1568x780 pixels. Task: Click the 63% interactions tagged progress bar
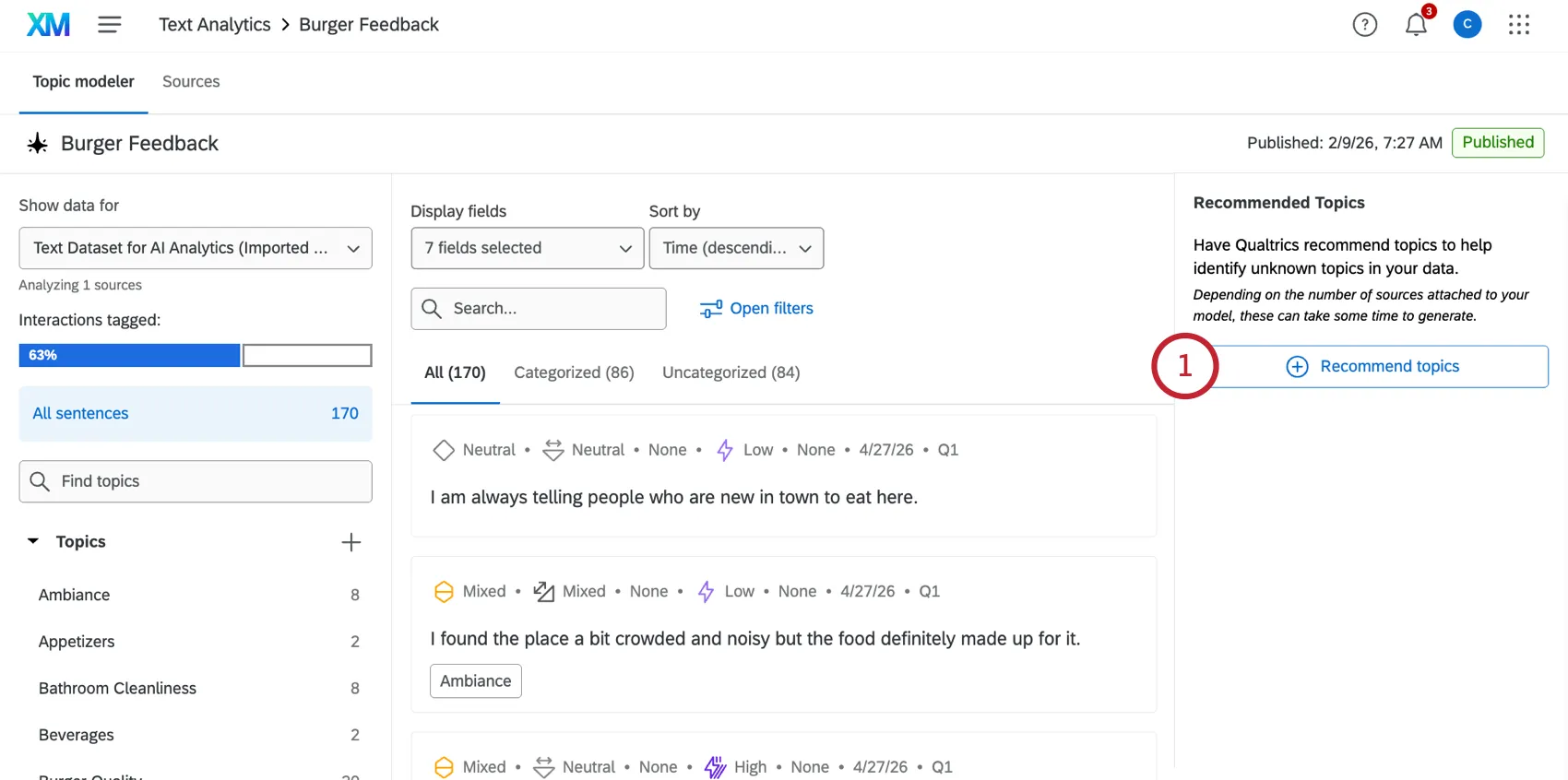pyautogui.click(x=196, y=356)
